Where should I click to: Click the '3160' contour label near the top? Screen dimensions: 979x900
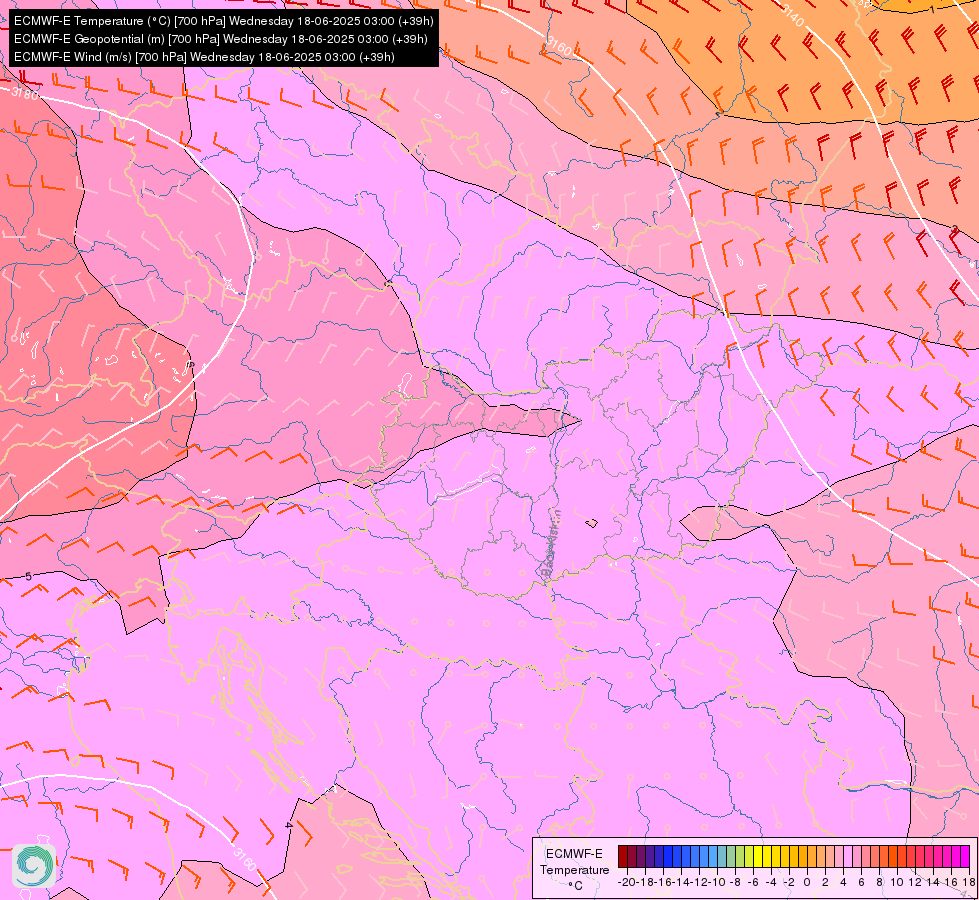tap(558, 46)
